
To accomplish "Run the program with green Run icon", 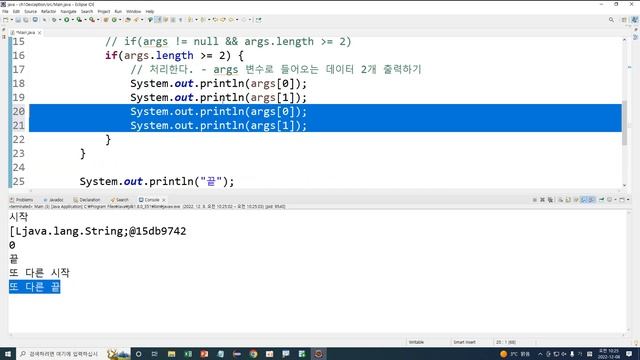I will 67,20.
